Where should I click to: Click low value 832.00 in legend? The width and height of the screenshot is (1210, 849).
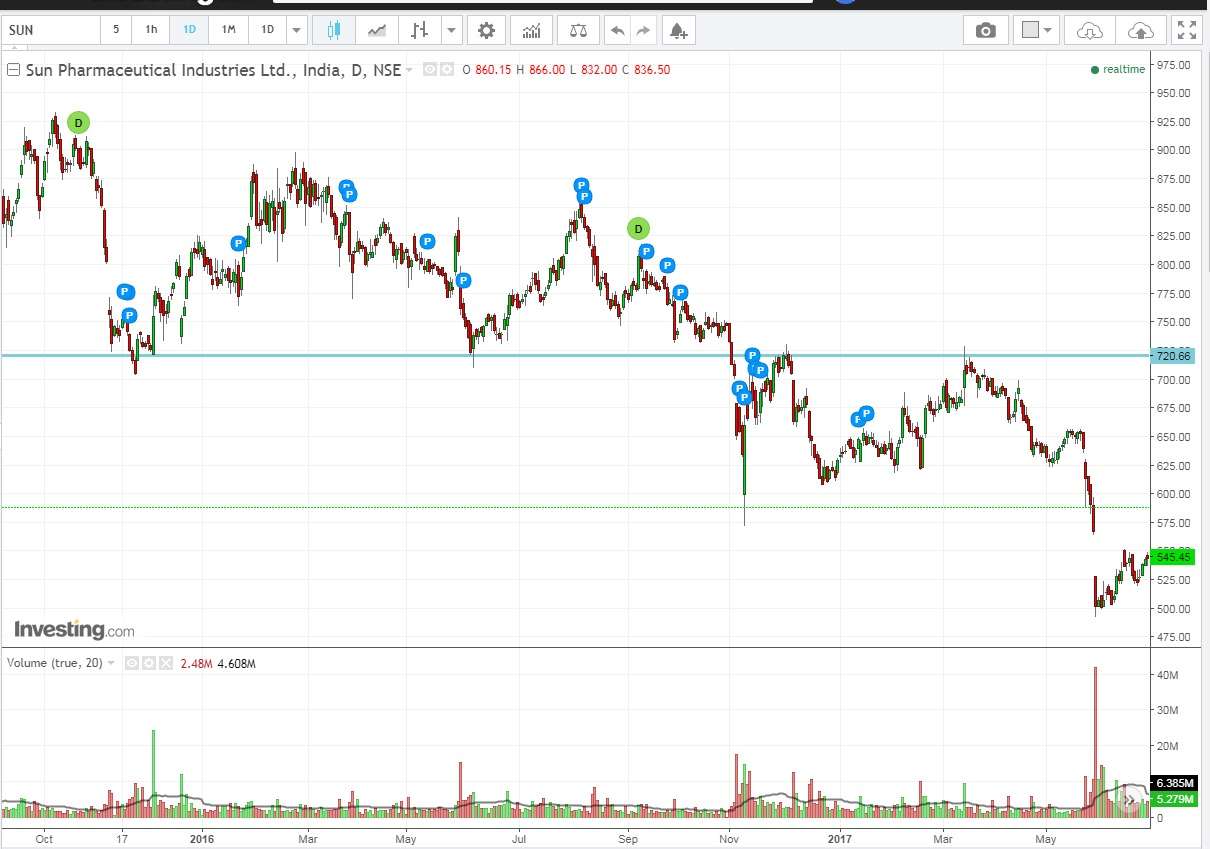[599, 70]
